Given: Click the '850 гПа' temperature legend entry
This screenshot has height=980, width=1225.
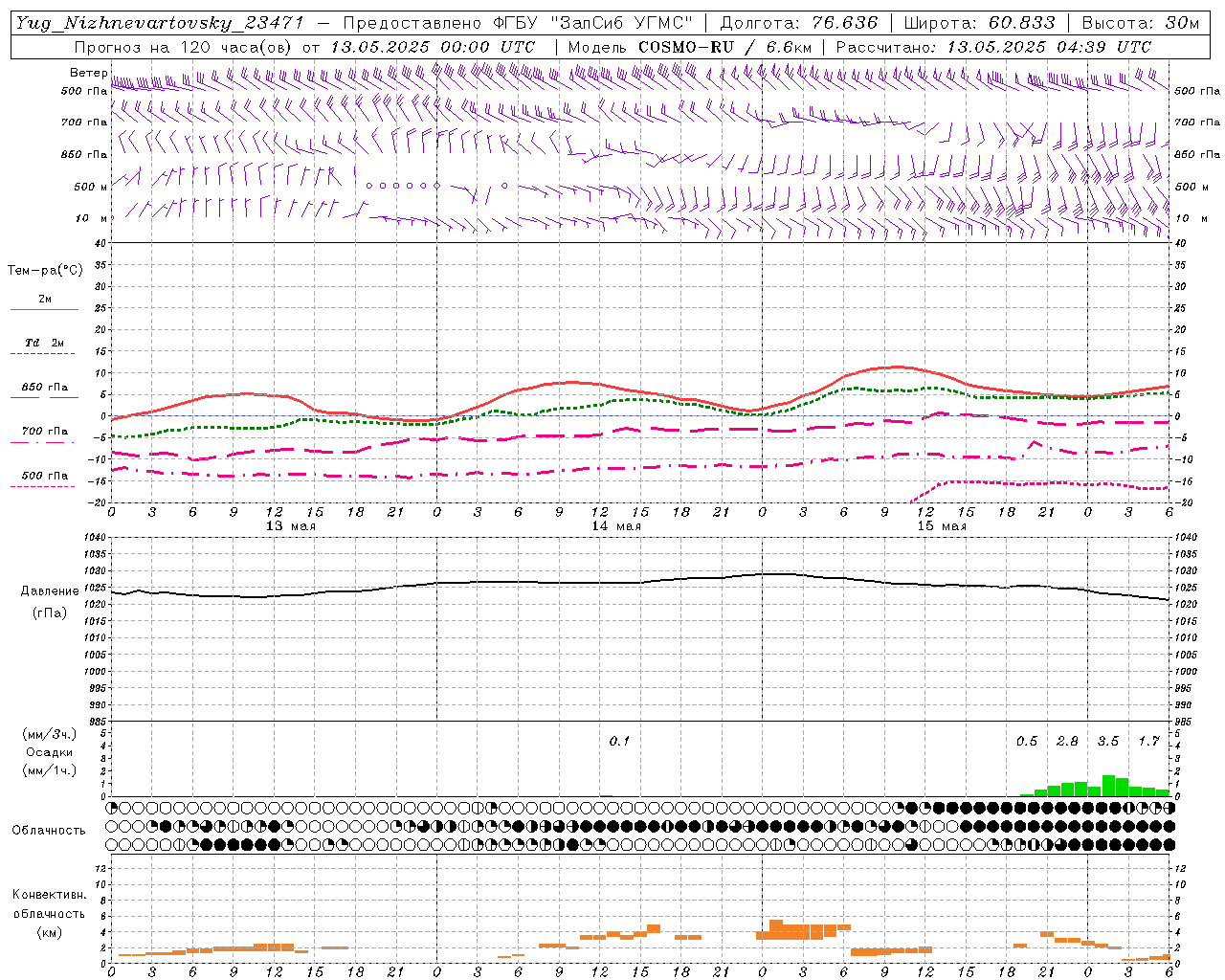Looking at the screenshot, I should [45, 388].
